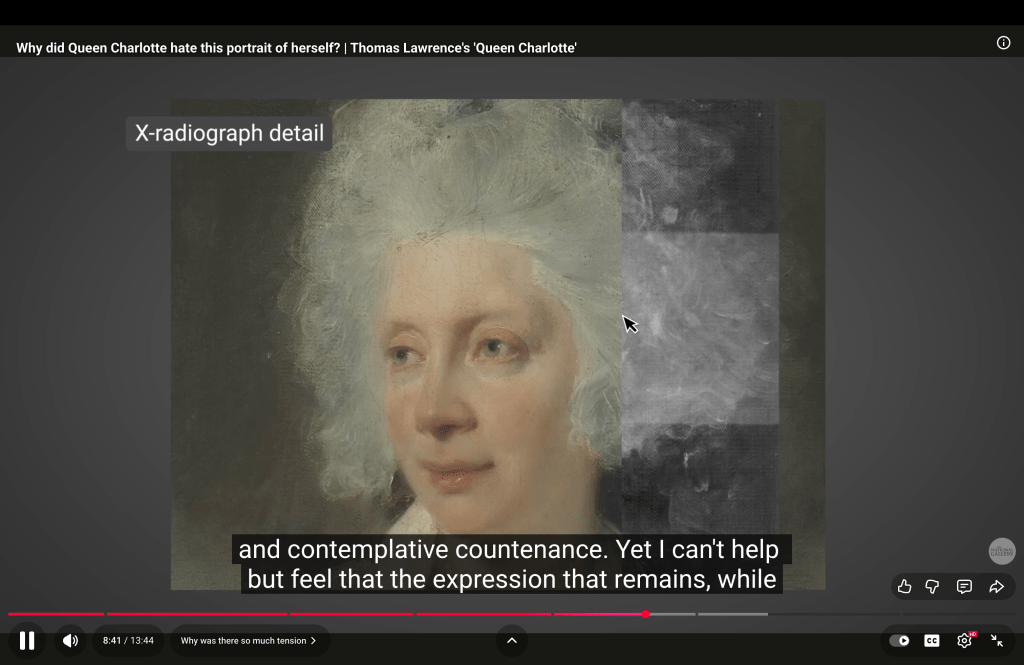Expand 'Why was there so much tension' chapter

click(x=248, y=640)
